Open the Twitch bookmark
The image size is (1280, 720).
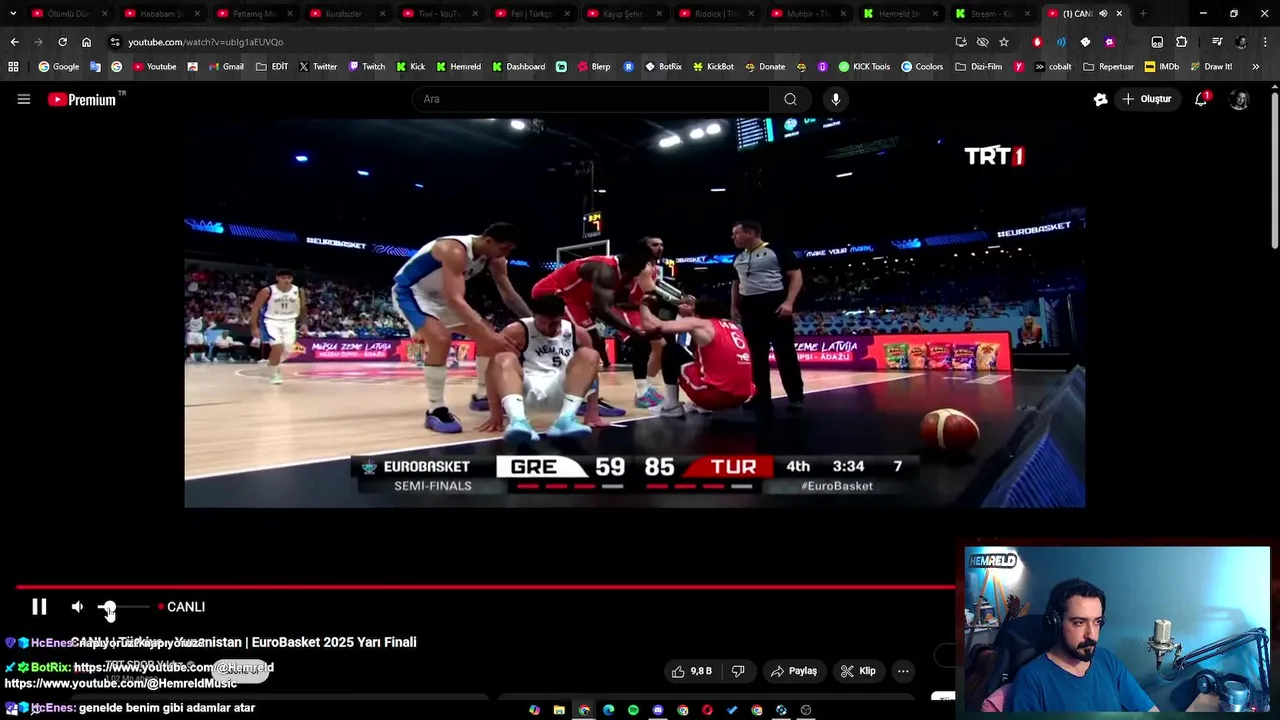[367, 67]
